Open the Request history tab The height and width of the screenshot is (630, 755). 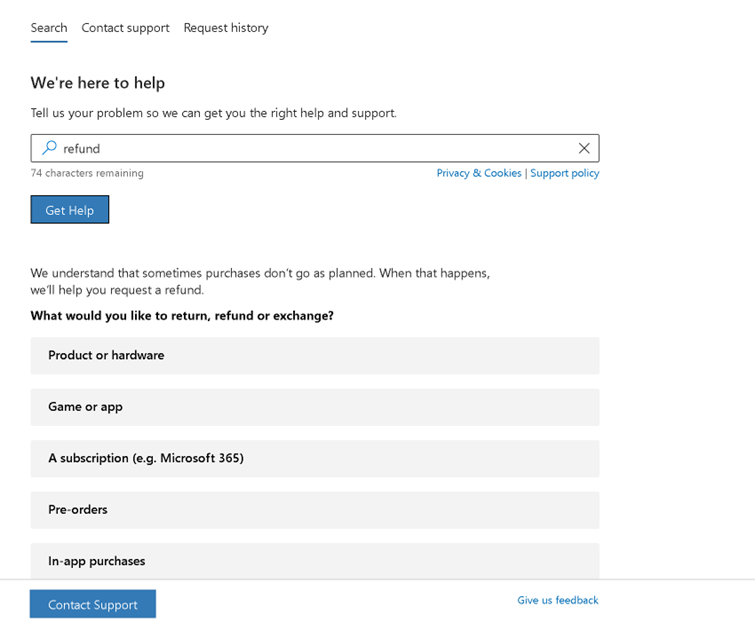click(x=226, y=28)
